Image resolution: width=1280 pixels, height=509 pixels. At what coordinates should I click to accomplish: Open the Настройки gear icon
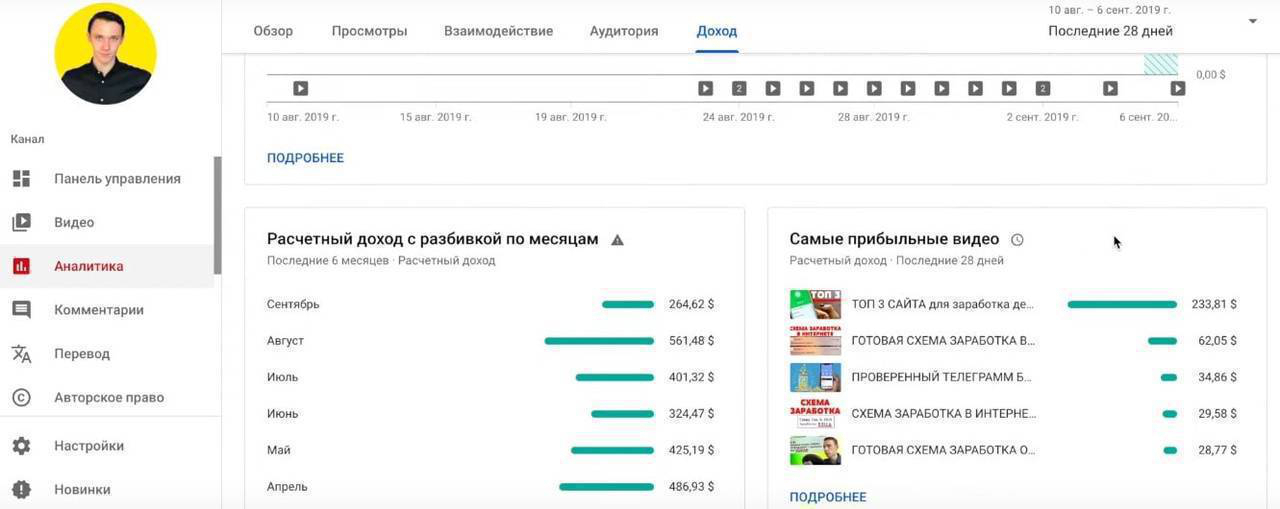(21, 446)
